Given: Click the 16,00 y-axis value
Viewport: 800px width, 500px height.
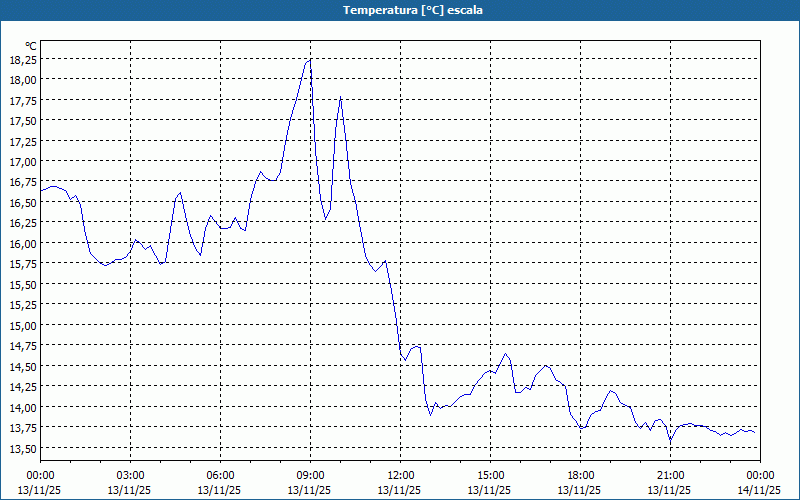Looking at the screenshot, I should [x=22, y=244].
